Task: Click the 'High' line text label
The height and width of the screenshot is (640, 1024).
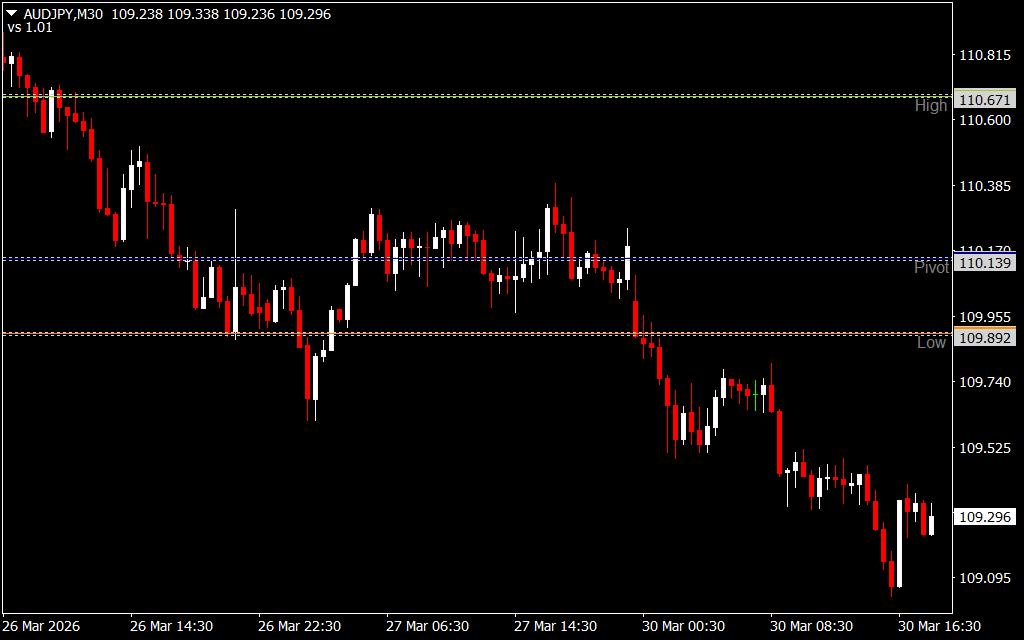Action: coord(930,106)
